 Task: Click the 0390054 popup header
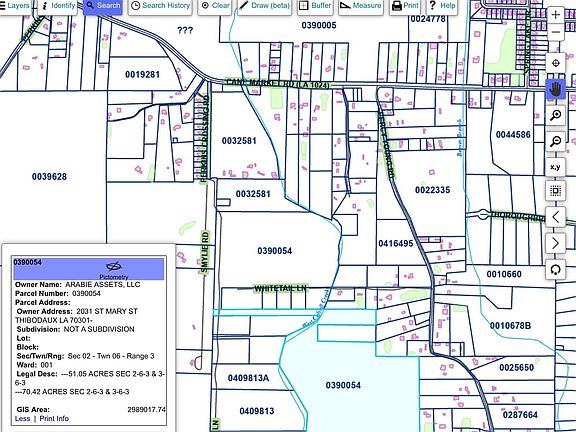[89, 269]
